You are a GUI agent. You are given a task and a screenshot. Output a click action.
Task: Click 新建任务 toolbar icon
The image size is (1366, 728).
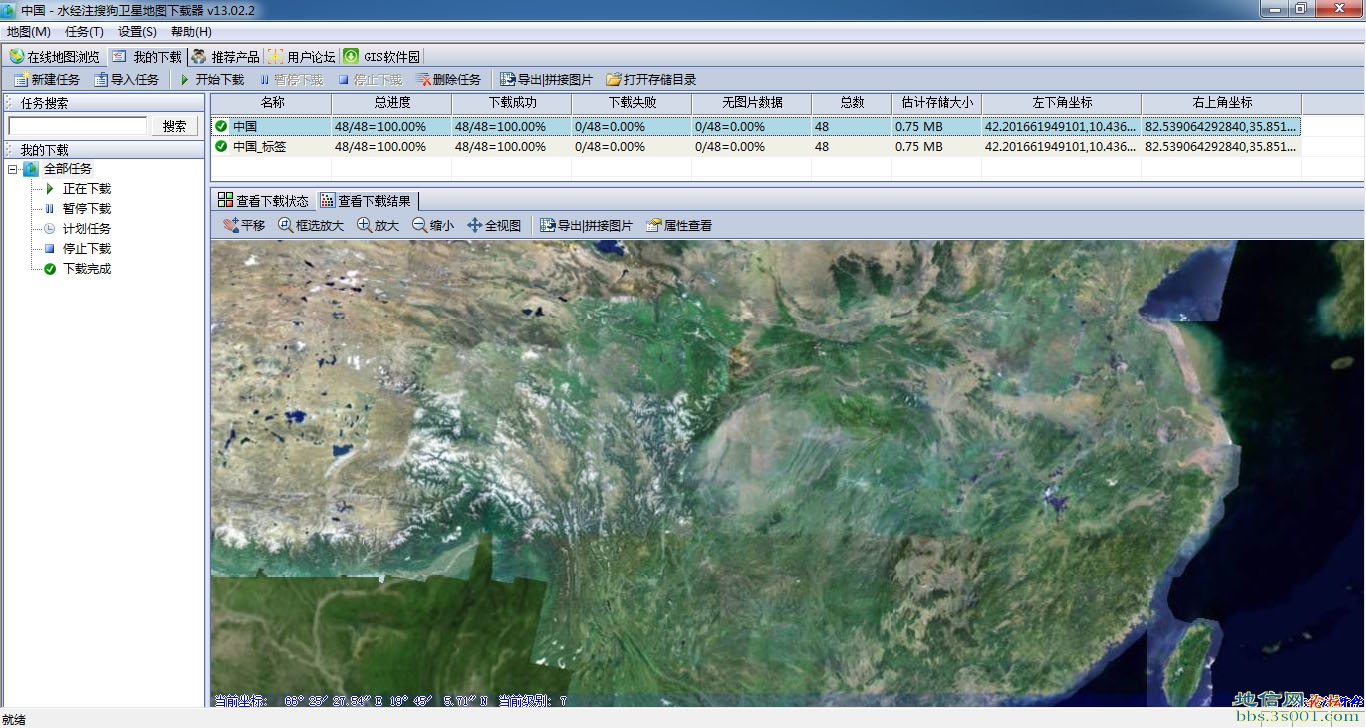pyautogui.click(x=21, y=80)
